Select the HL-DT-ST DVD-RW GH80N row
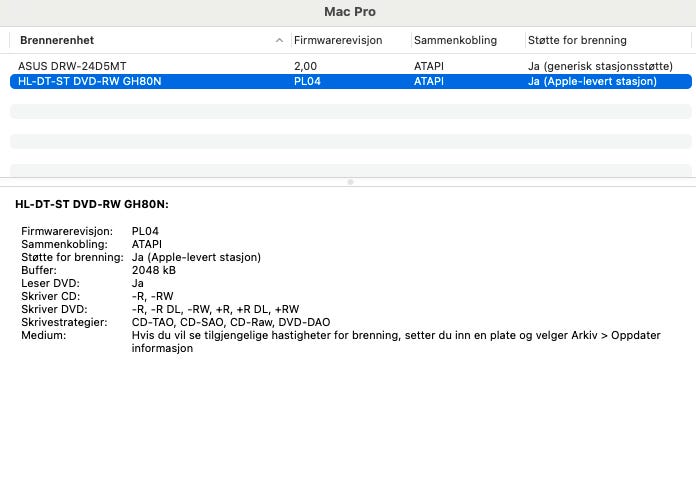Viewport: 696px width, 494px height. click(351, 81)
